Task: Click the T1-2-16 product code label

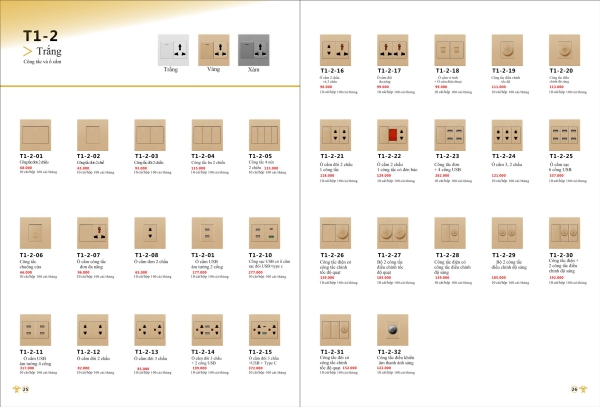Action: [332, 71]
